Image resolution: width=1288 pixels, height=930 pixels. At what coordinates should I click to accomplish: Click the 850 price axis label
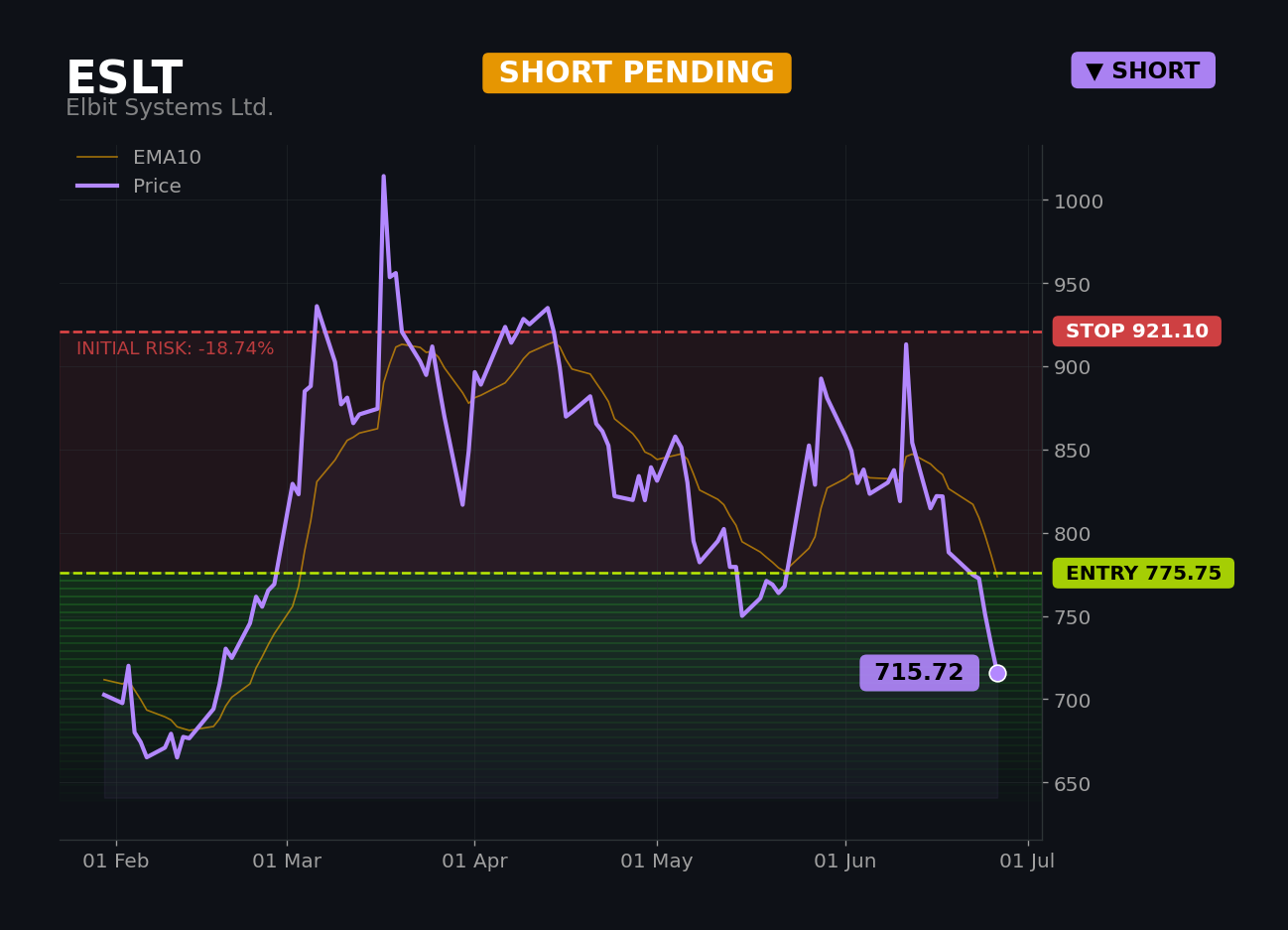tap(1072, 451)
